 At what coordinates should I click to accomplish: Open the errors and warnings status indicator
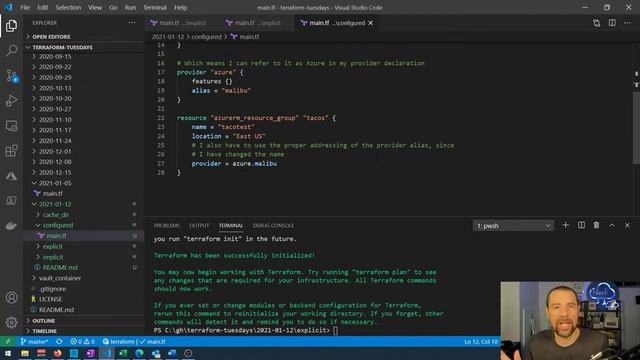point(82,341)
